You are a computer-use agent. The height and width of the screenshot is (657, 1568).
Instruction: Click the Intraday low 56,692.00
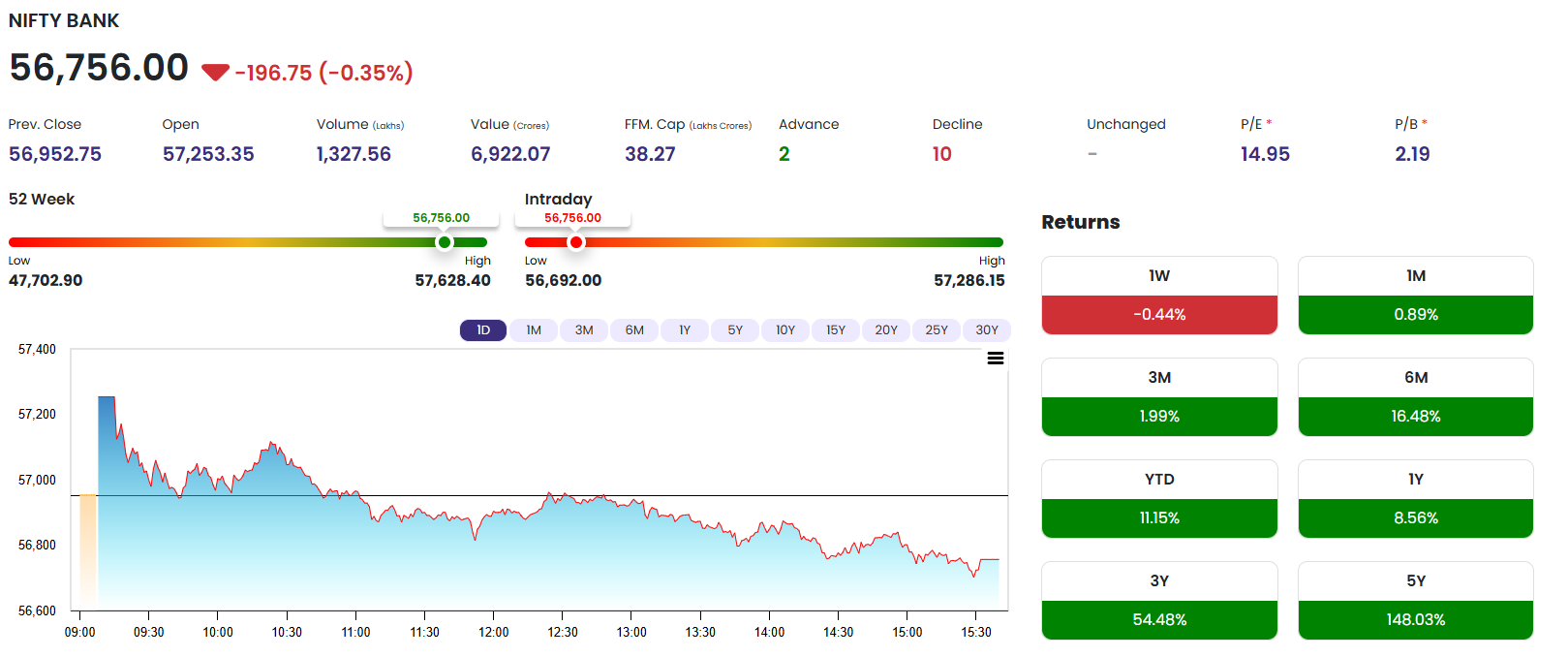click(x=563, y=280)
